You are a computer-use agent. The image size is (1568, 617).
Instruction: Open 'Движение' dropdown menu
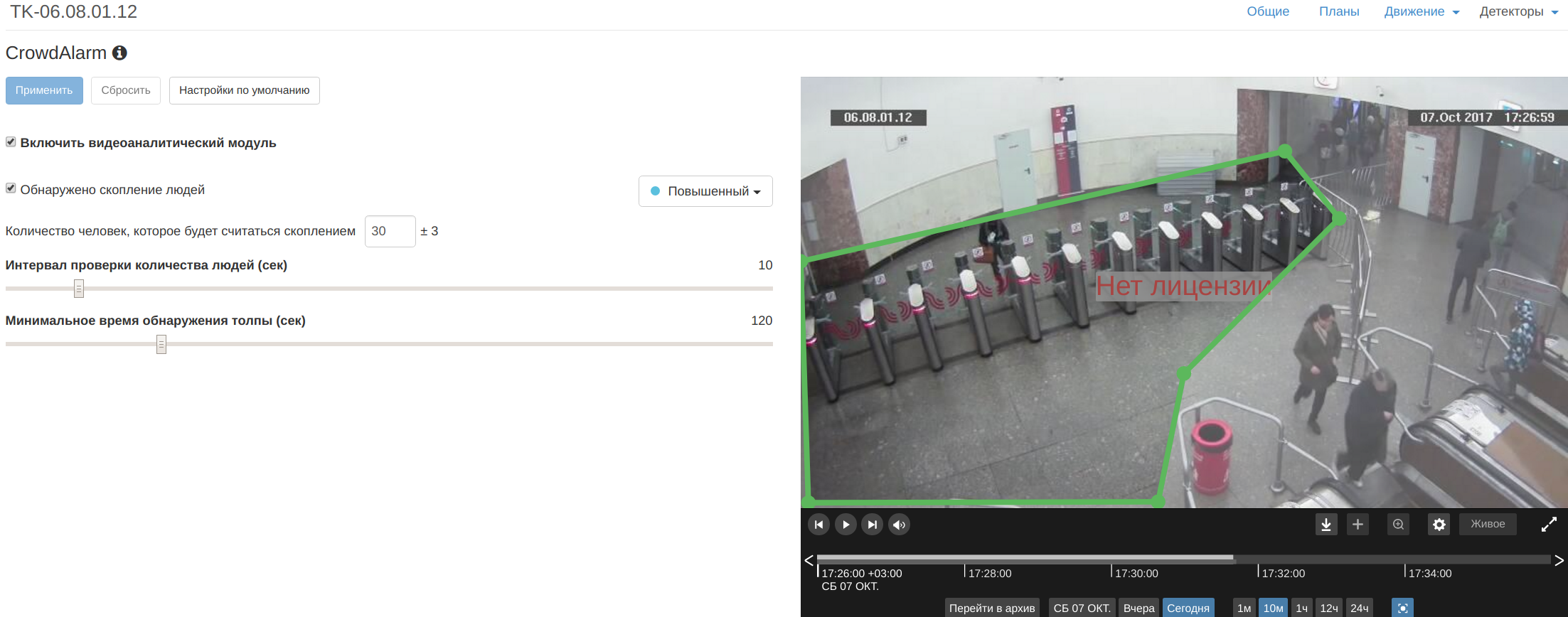pyautogui.click(x=1421, y=11)
